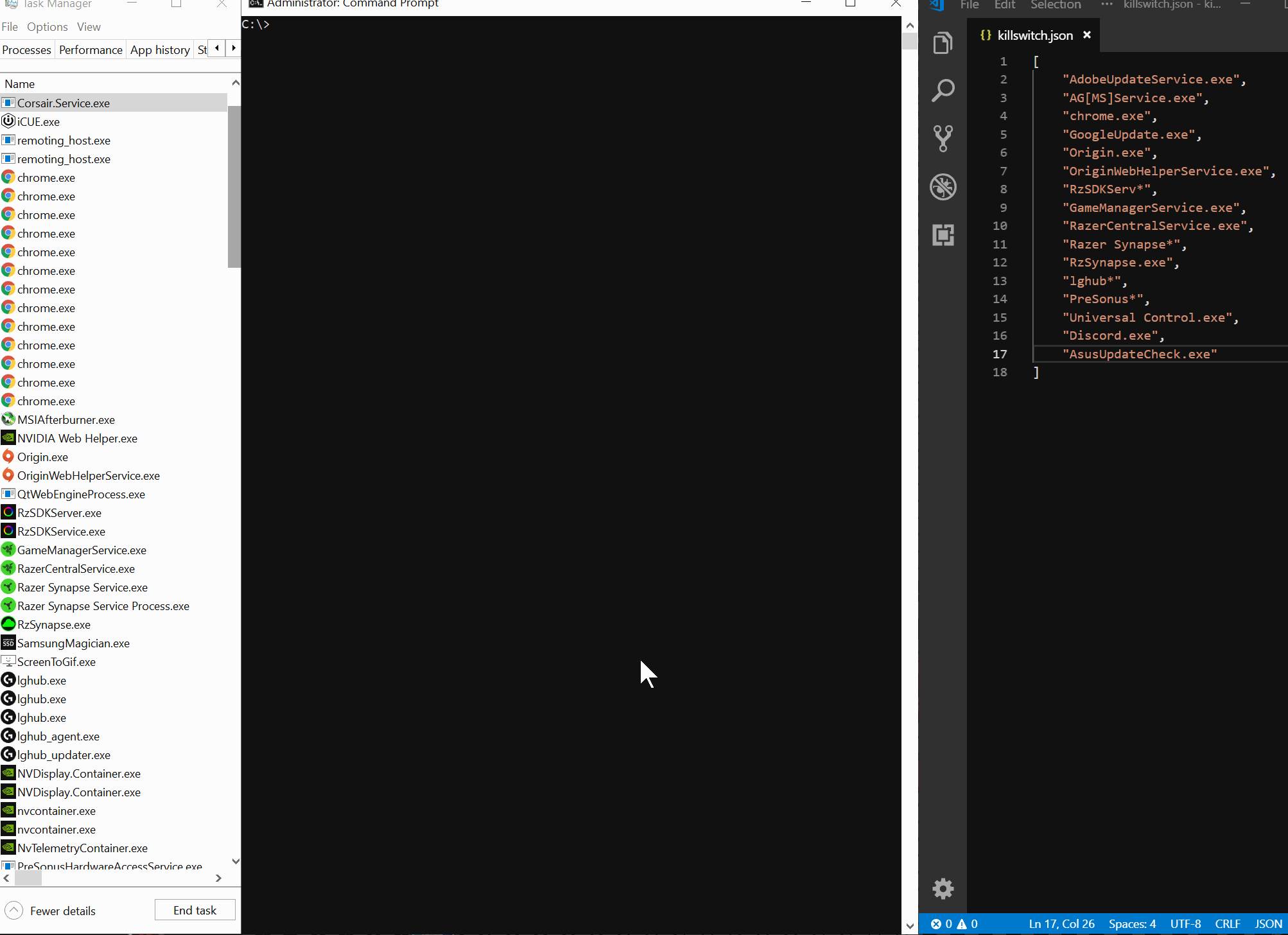Open Debug view bug icon
Image resolution: width=1288 pixels, height=935 pixels.
tap(943, 187)
